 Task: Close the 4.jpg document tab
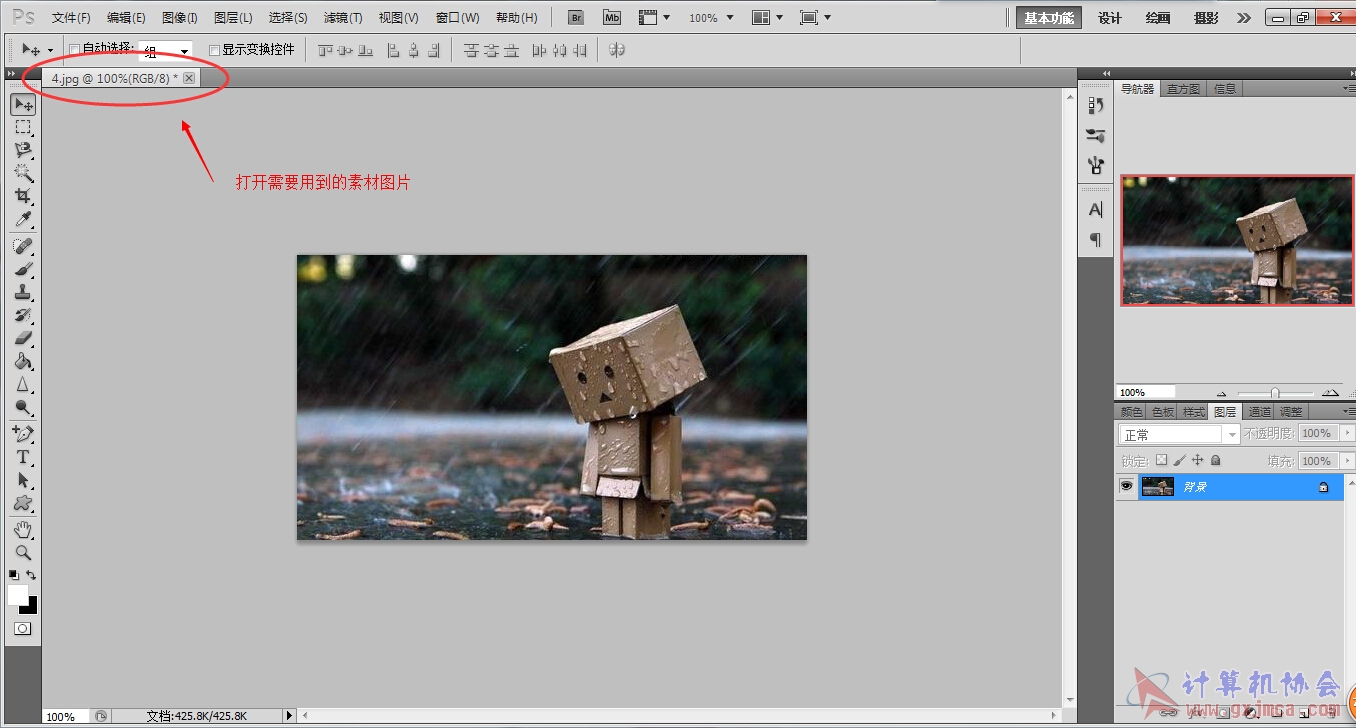click(x=189, y=78)
